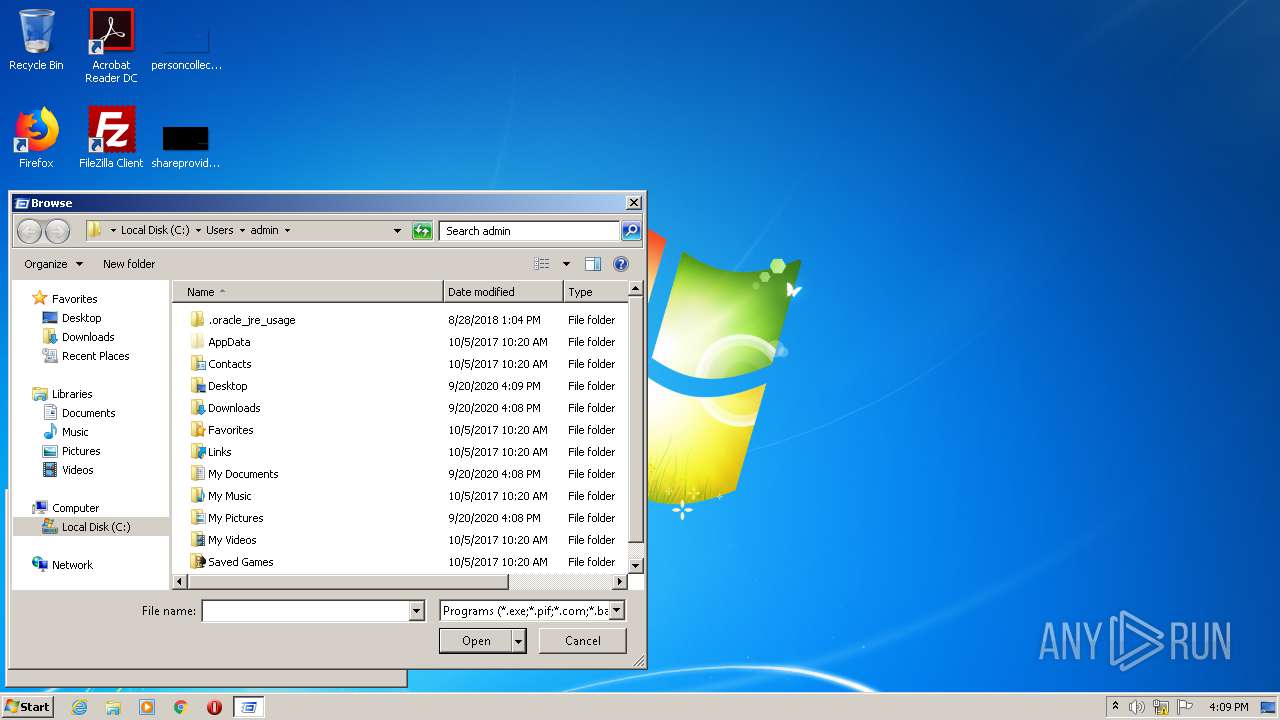Open Downloads under Favorites
Screen dimensions: 1280x720
88,337
